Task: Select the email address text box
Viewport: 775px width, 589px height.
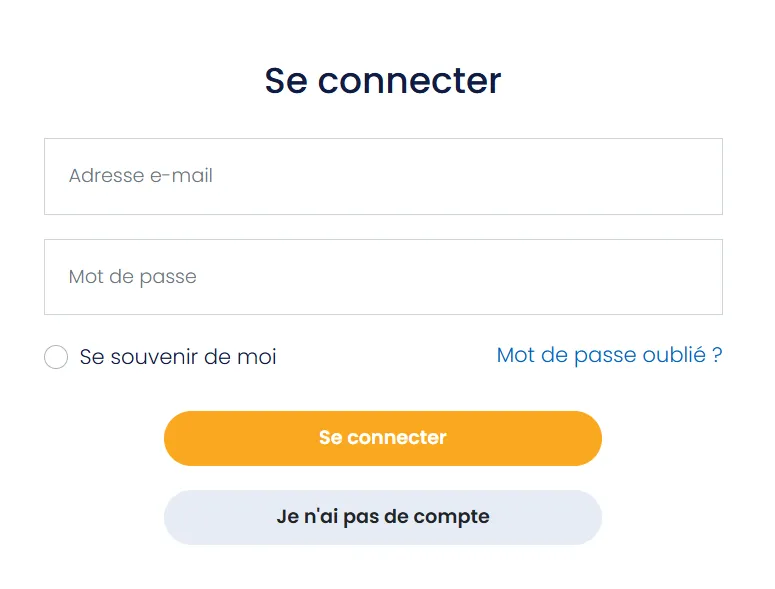Action: click(383, 176)
